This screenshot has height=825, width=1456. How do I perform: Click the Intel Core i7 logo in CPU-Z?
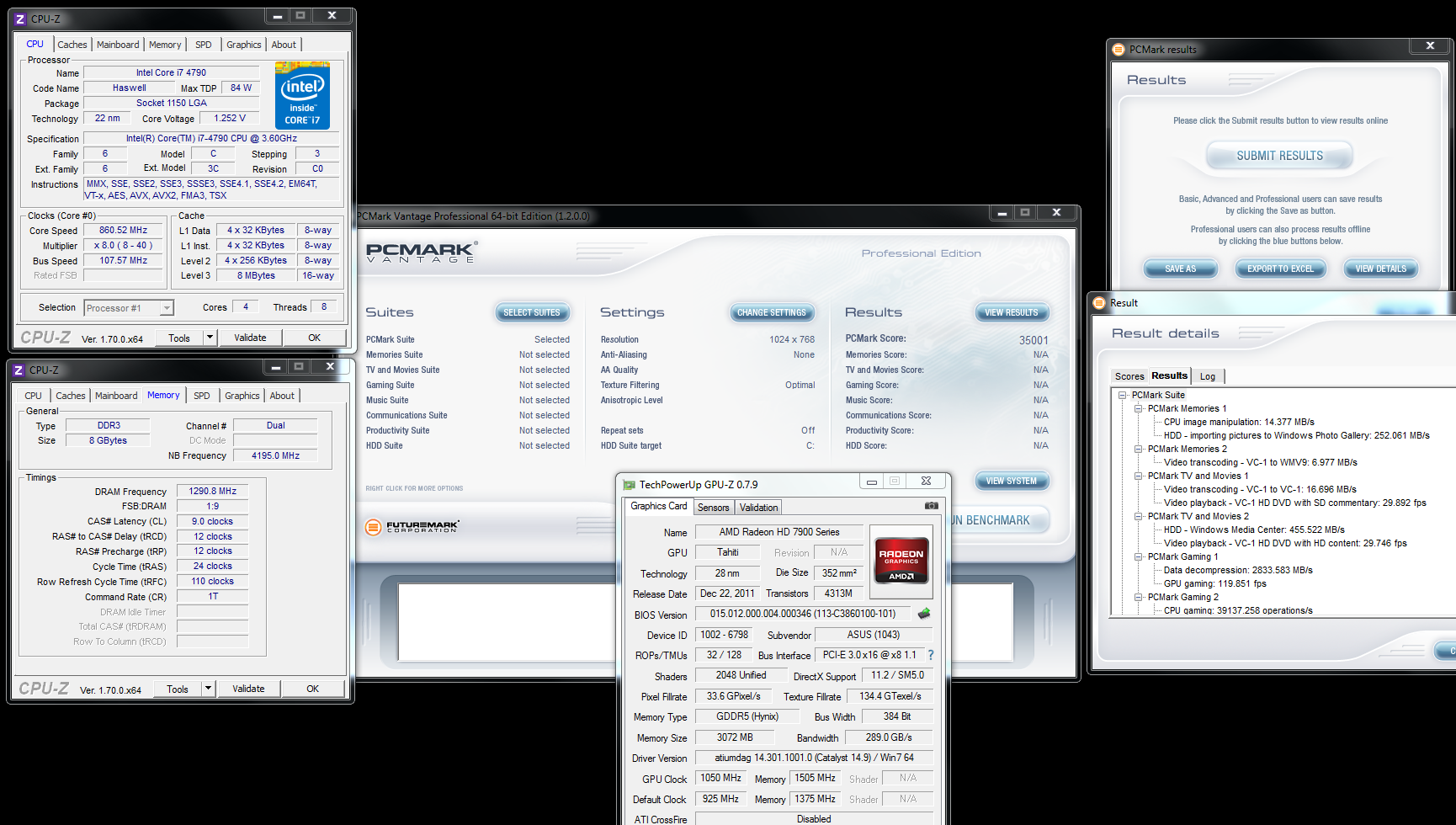click(x=302, y=95)
